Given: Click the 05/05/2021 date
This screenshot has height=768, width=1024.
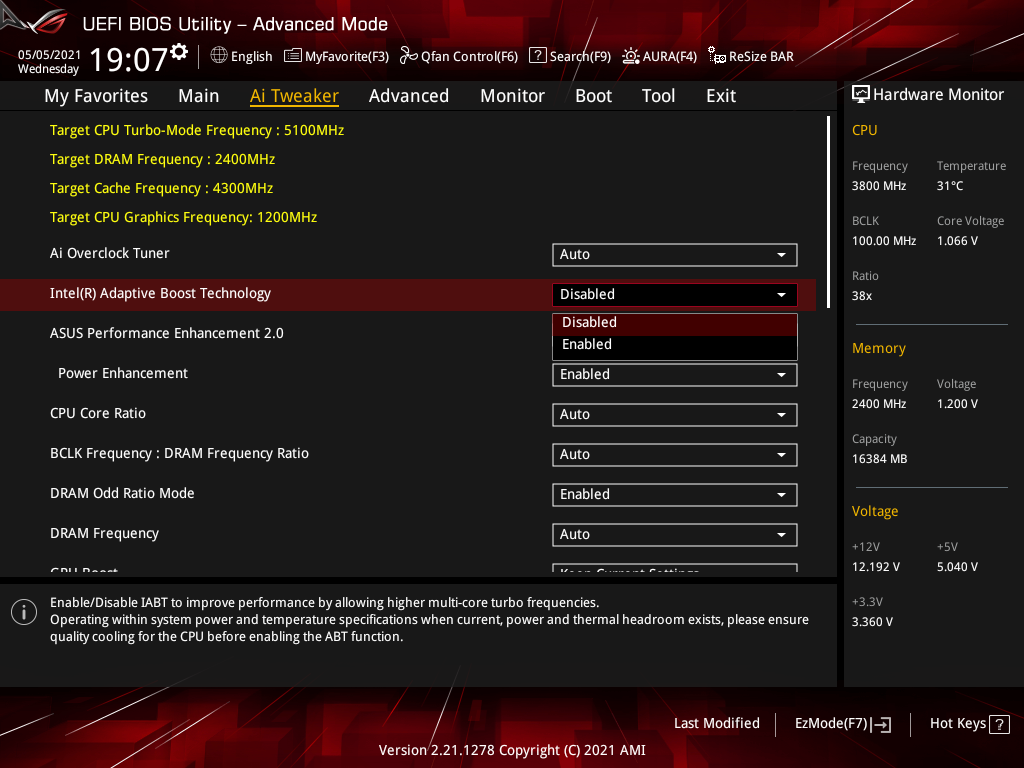Looking at the screenshot, I should 49,55.
